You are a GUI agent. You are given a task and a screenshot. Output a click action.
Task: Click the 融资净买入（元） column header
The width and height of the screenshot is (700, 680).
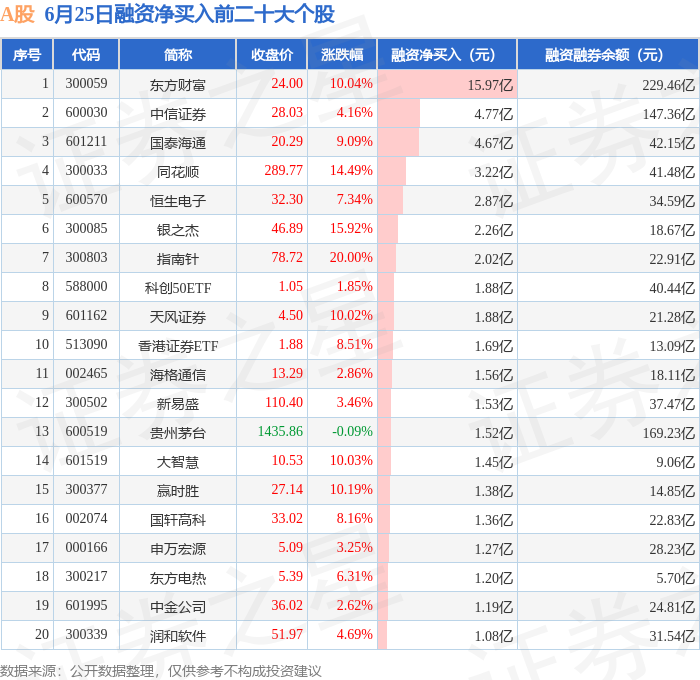coord(447,54)
